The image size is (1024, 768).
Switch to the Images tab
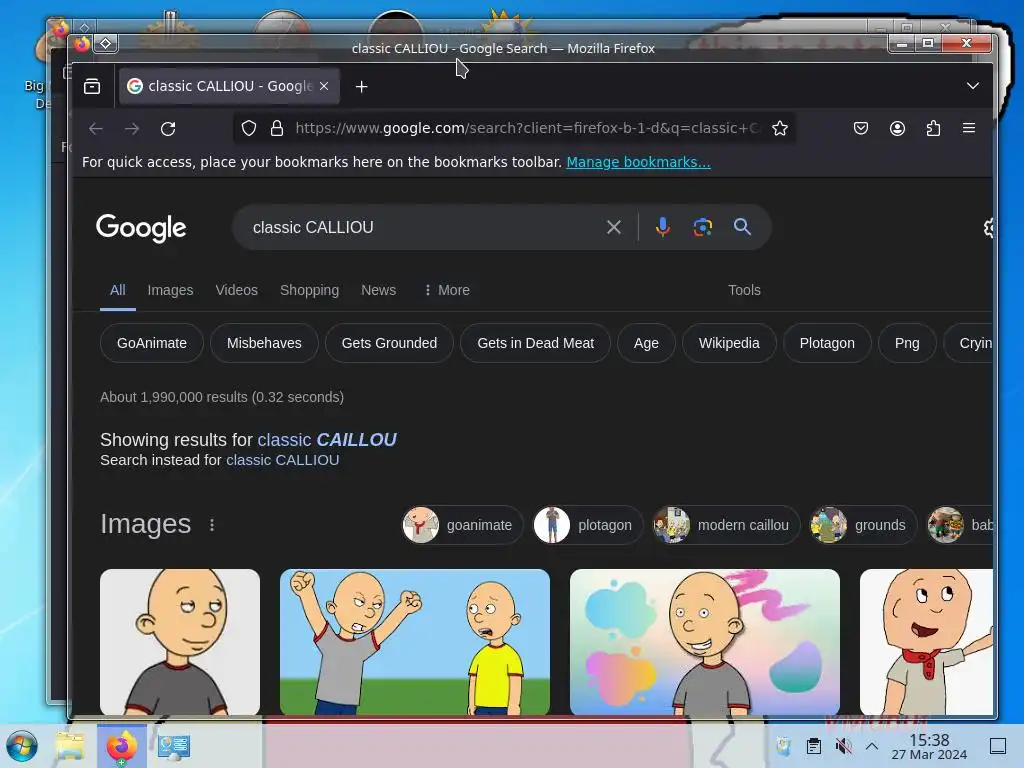coord(170,290)
